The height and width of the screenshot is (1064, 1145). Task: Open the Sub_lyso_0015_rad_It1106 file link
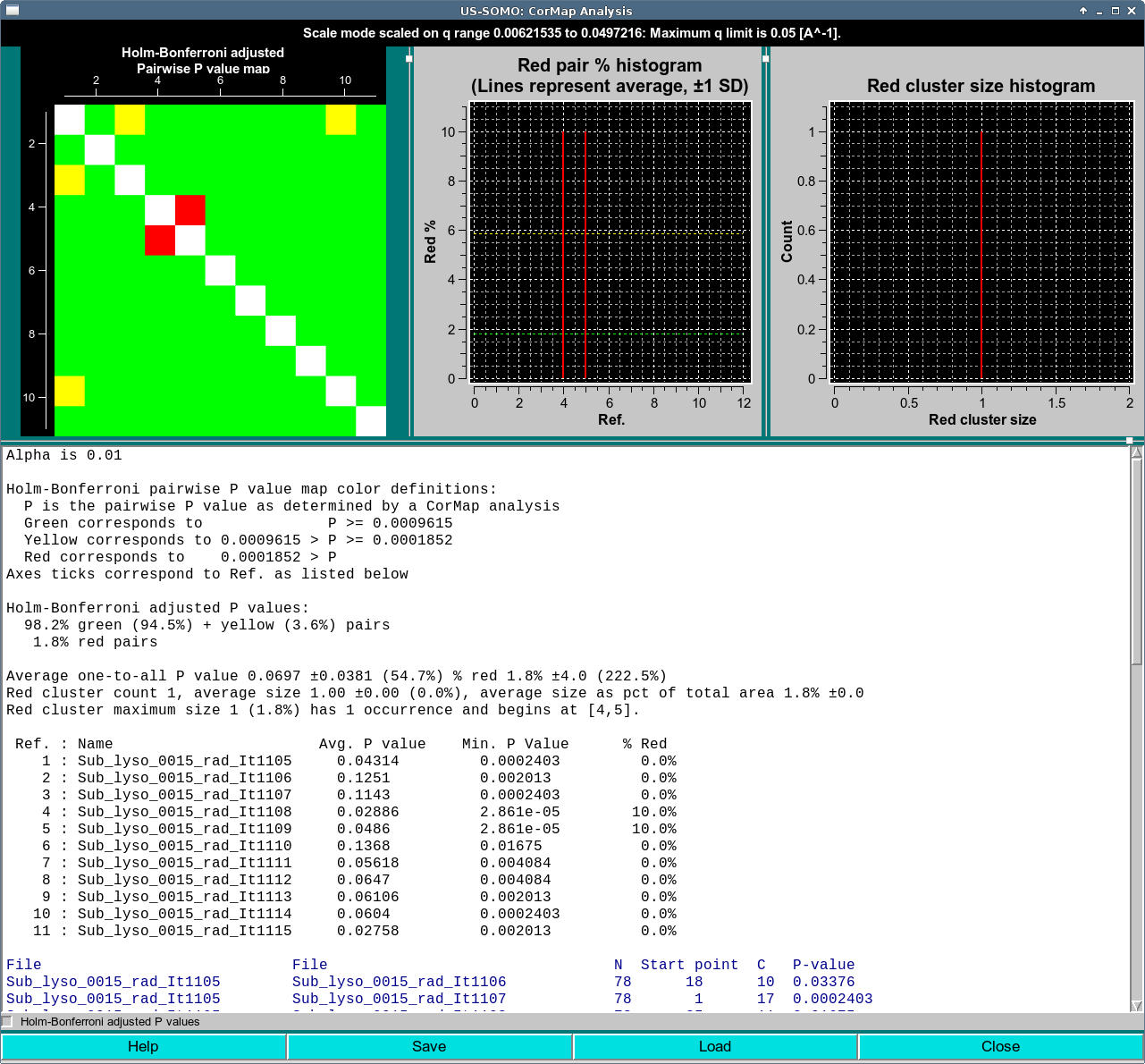click(399, 982)
